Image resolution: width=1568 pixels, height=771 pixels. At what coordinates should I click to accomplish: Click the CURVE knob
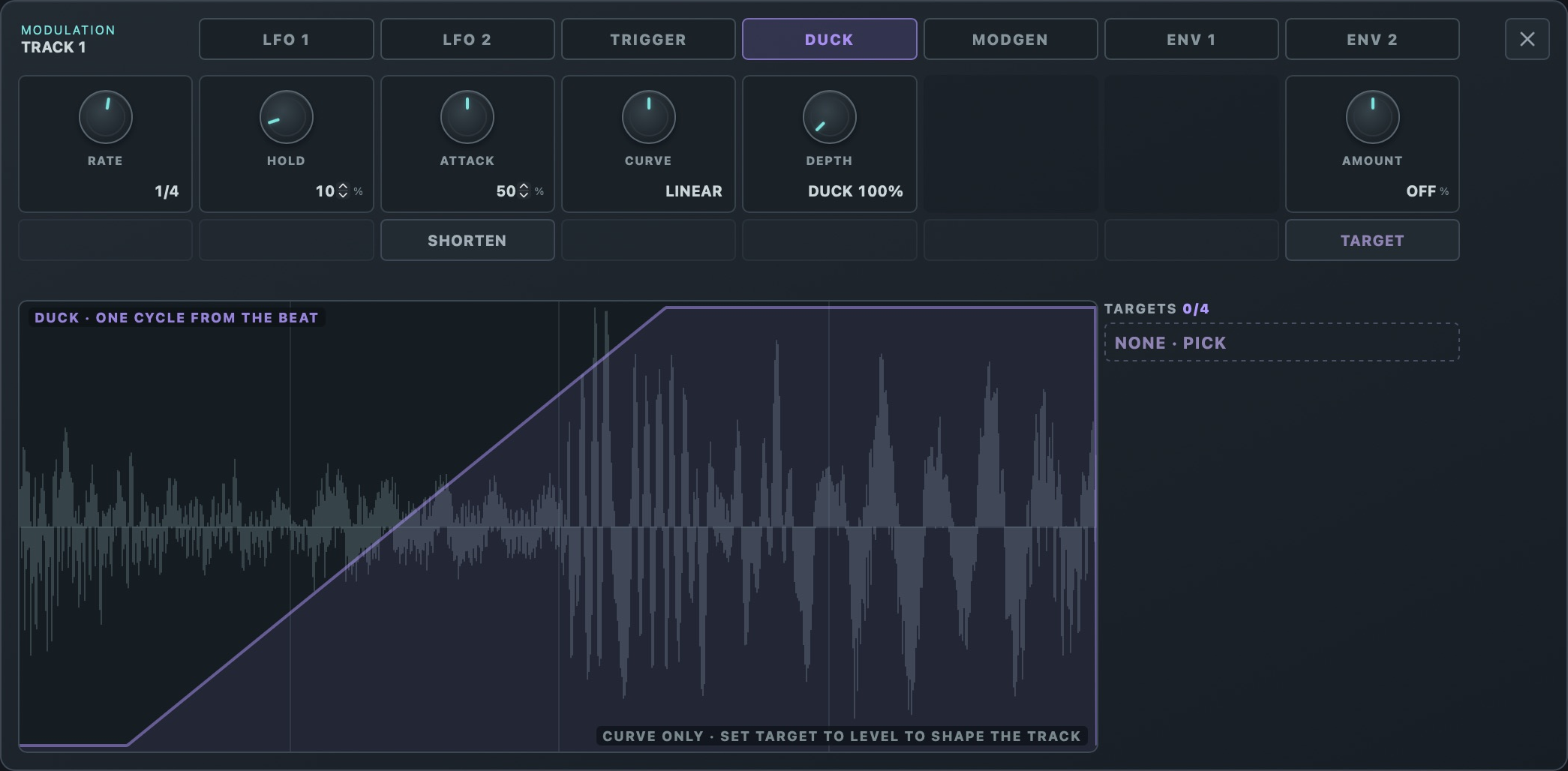tap(649, 117)
